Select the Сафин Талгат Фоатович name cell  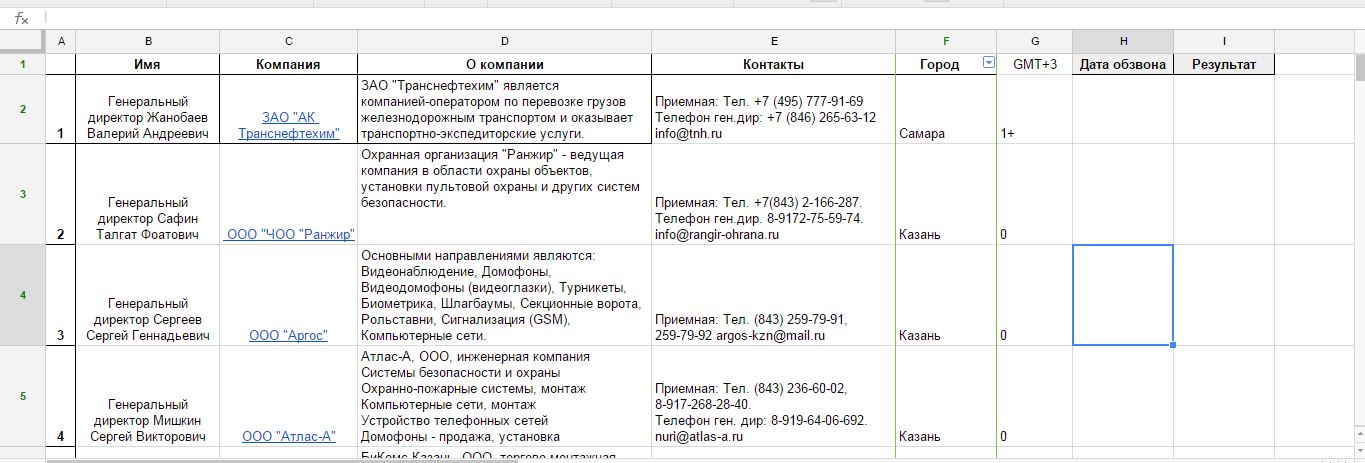click(x=148, y=194)
